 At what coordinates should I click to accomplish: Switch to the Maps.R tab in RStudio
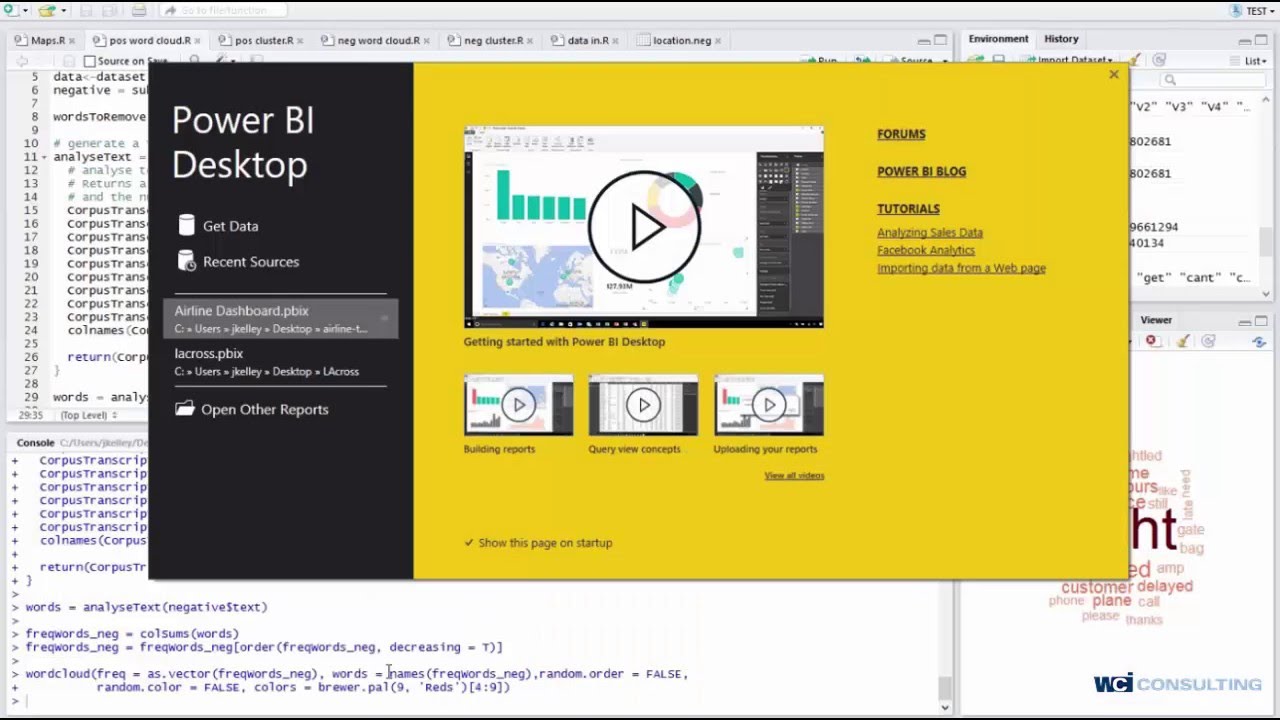(46, 41)
